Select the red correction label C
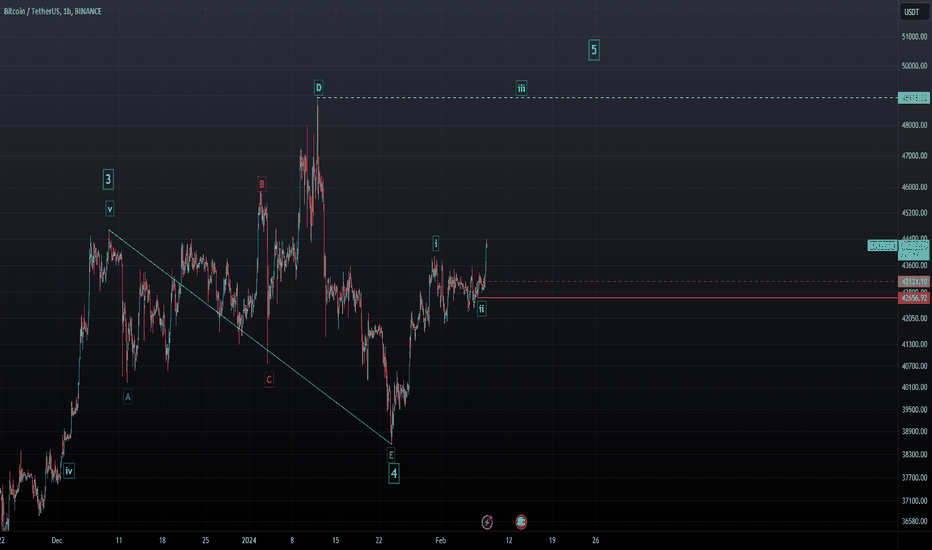 click(269, 379)
